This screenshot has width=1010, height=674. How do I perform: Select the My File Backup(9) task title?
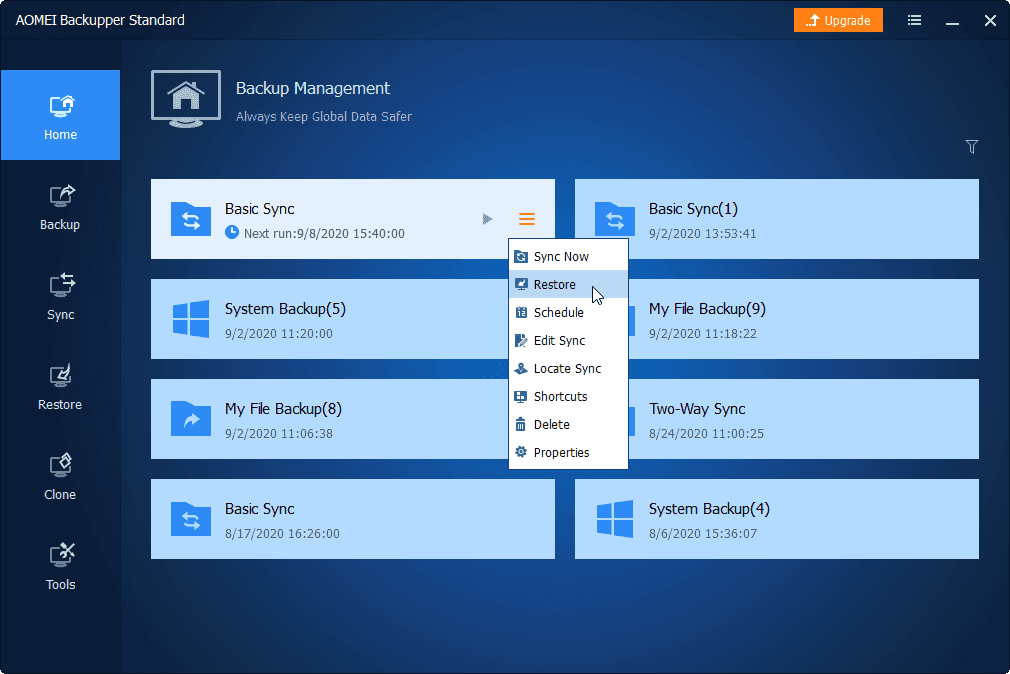coord(707,309)
